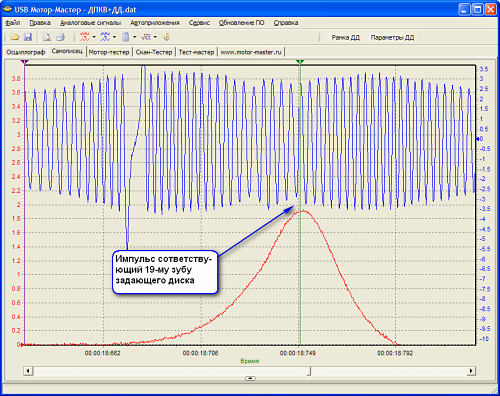
Task: Open the Аналоговые сигналы menu
Action: click(x=90, y=23)
